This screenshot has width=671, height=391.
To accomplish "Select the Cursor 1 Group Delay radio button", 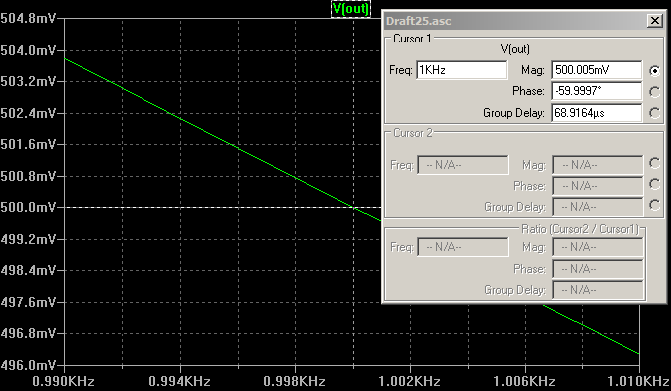I will coord(654,113).
